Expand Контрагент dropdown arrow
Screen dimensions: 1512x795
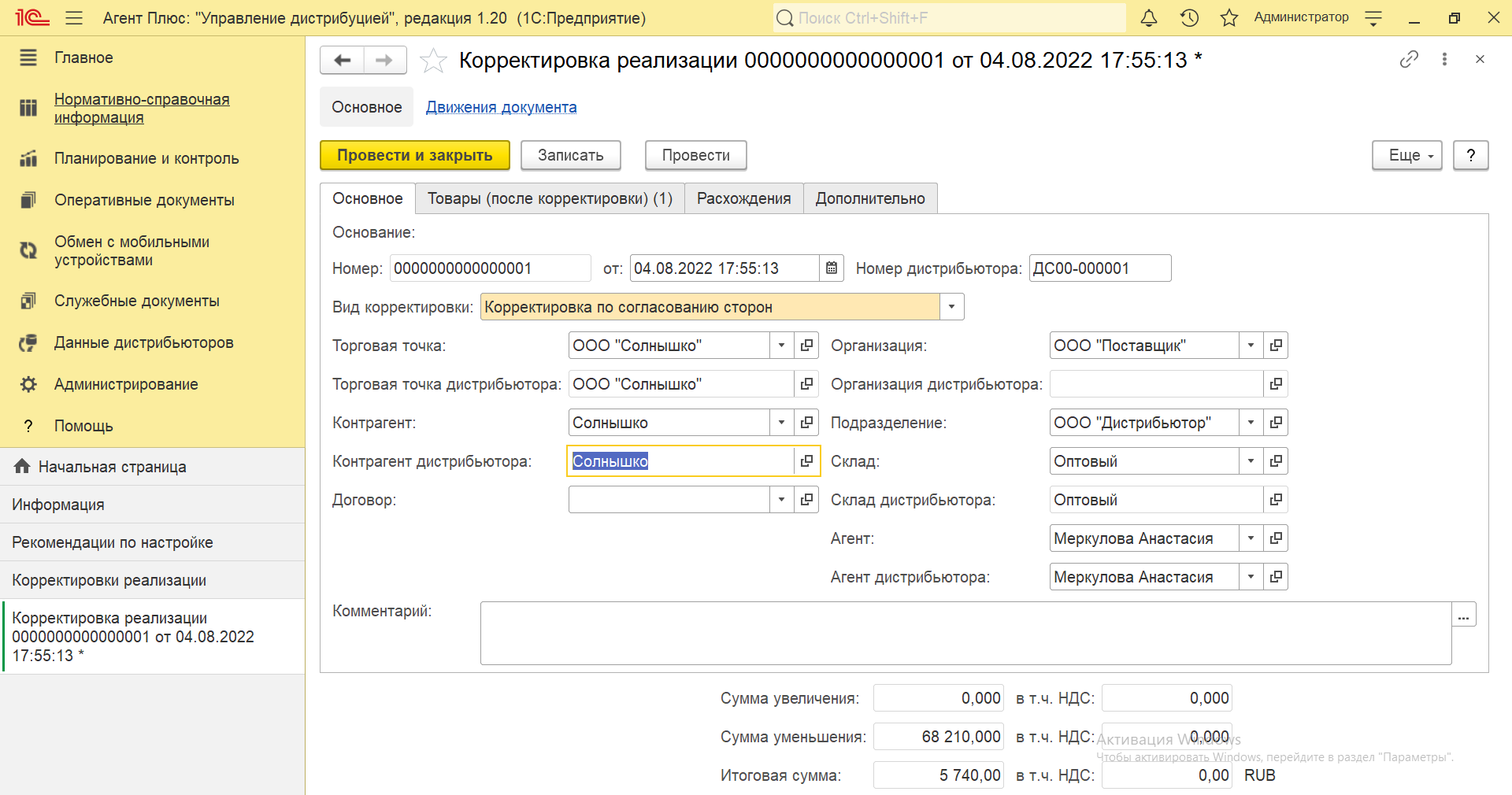pyautogui.click(x=781, y=423)
